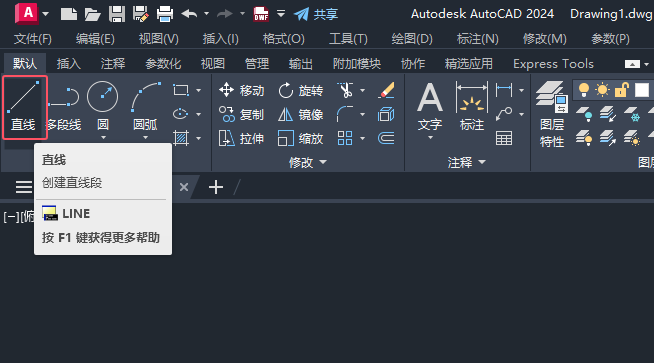Click the Move (移动) tool
The height and width of the screenshot is (363, 654).
[x=241, y=90]
